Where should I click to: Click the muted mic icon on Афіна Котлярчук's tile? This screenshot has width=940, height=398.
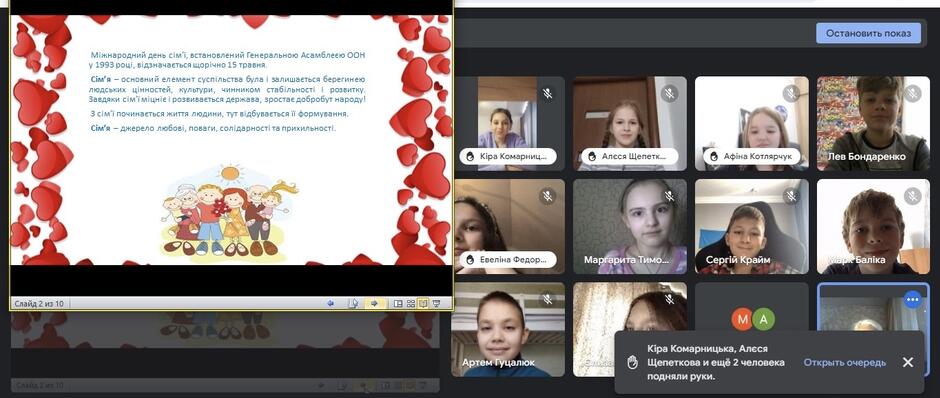pyautogui.click(x=791, y=94)
